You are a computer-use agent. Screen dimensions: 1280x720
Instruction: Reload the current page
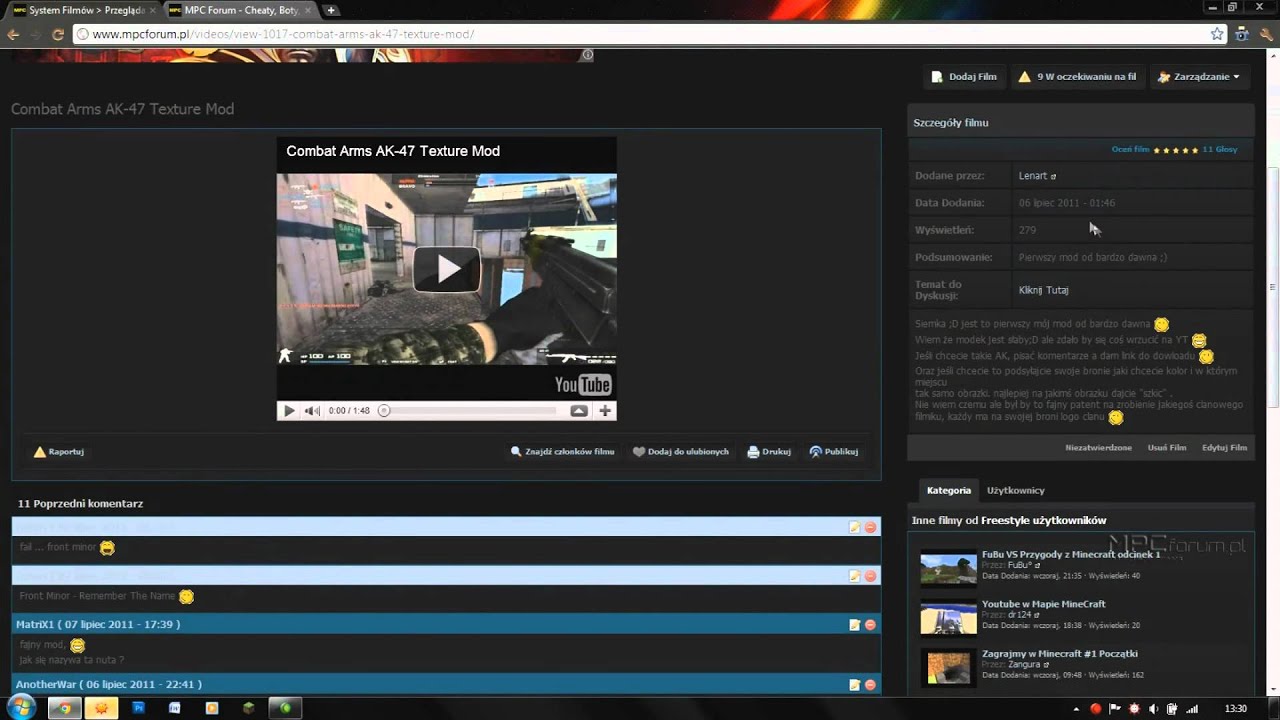click(58, 34)
